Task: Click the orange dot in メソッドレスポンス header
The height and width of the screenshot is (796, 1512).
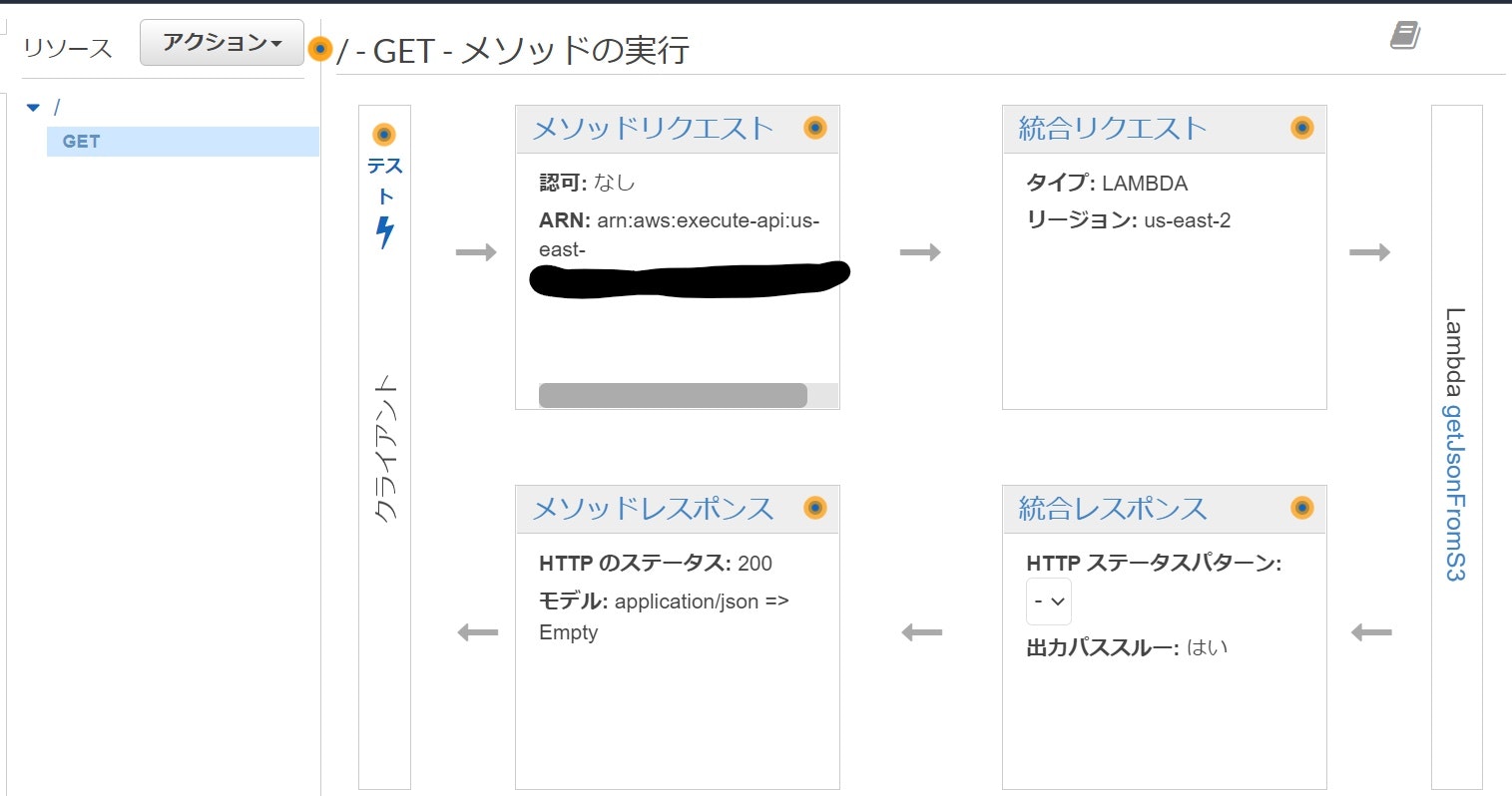Action: 815,508
